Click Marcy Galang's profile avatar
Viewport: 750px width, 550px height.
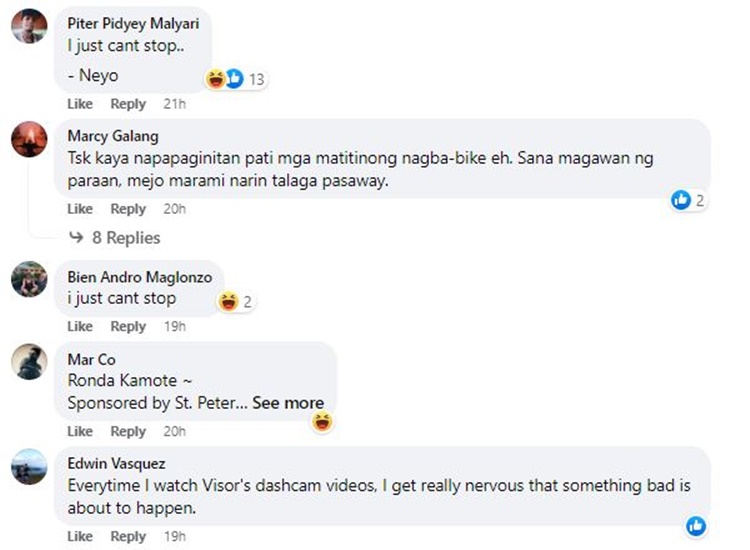tap(29, 139)
